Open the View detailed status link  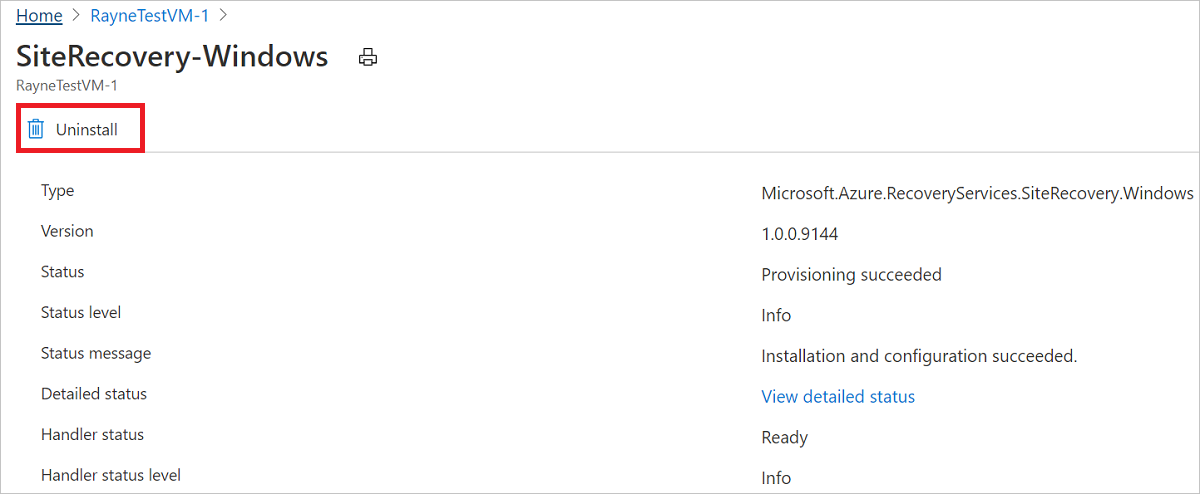(838, 397)
